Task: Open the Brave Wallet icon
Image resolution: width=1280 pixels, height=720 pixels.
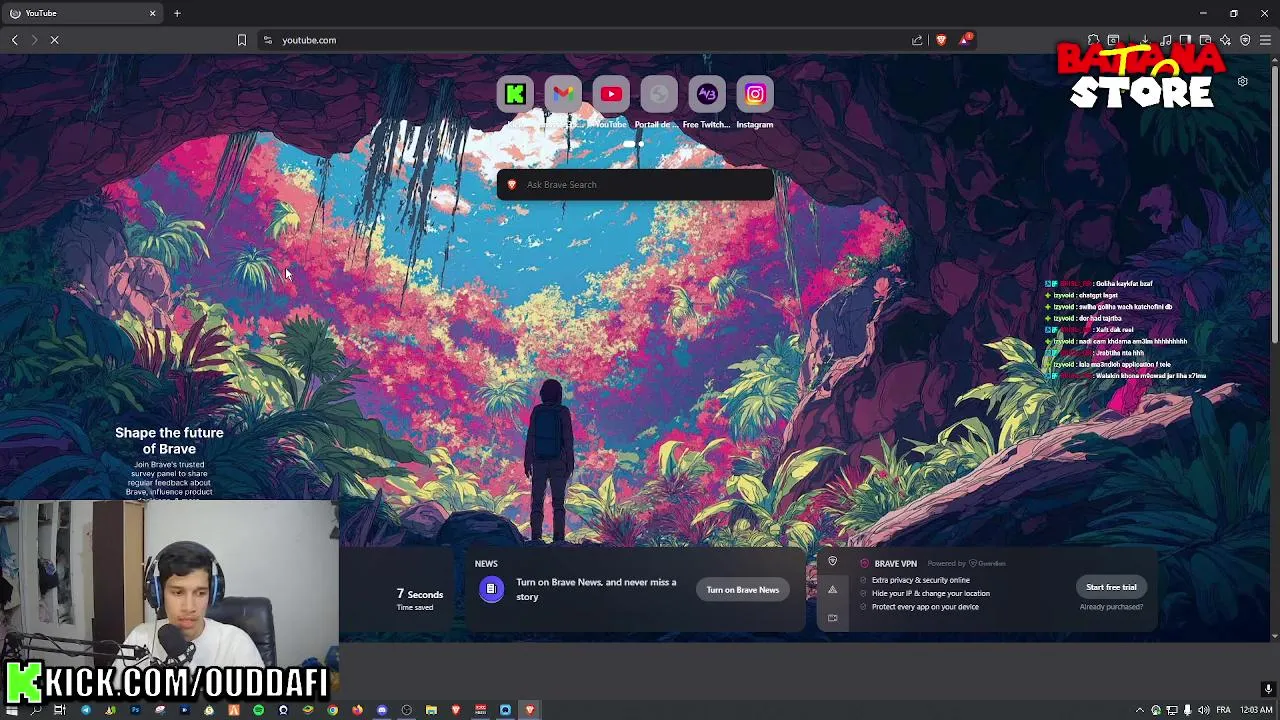Action: click(1205, 40)
